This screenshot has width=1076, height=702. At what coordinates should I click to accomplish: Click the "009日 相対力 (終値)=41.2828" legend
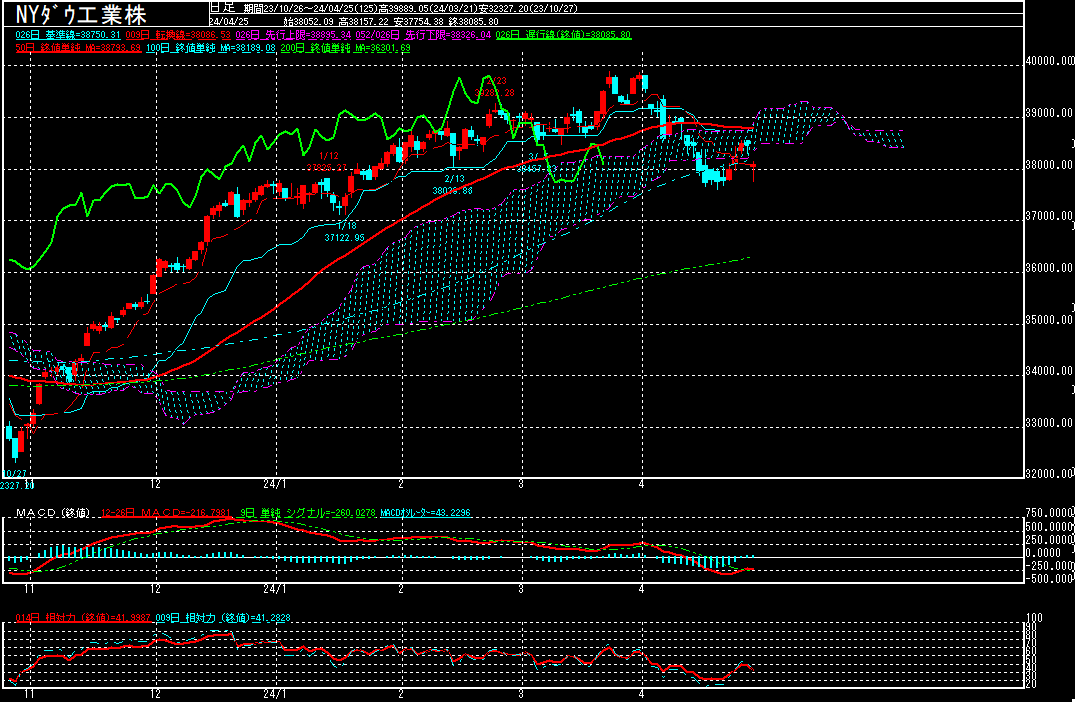click(223, 618)
